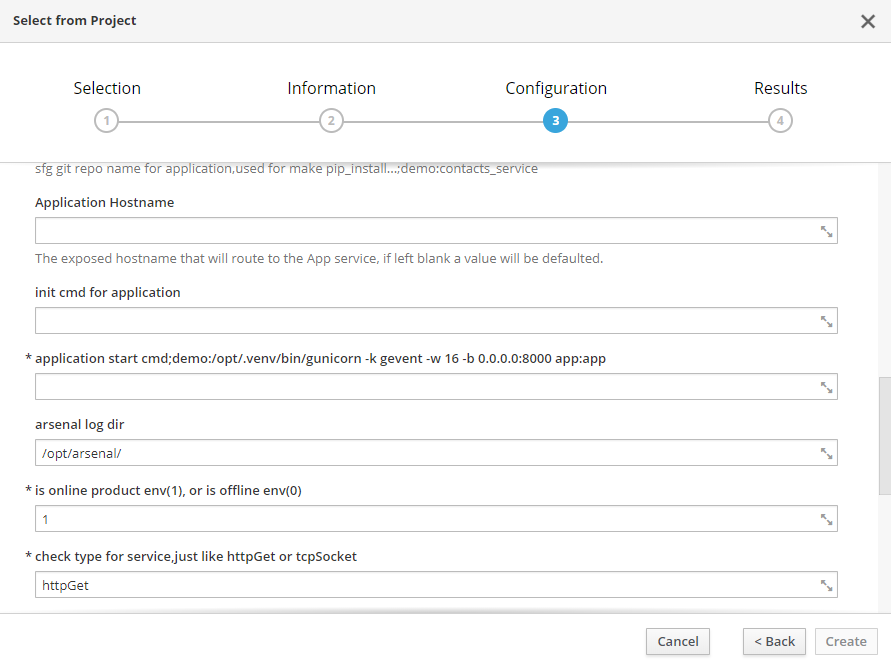Image resolution: width=891 pixels, height=661 pixels.
Task: Click the Create button
Action: (846, 641)
